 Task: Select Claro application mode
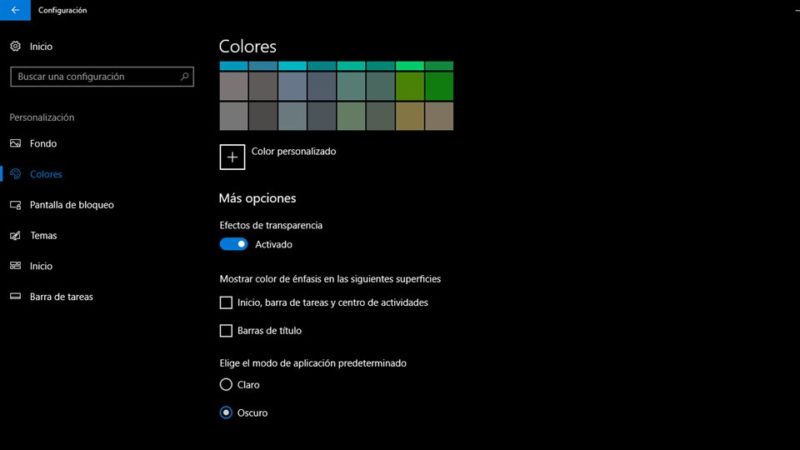(226, 385)
